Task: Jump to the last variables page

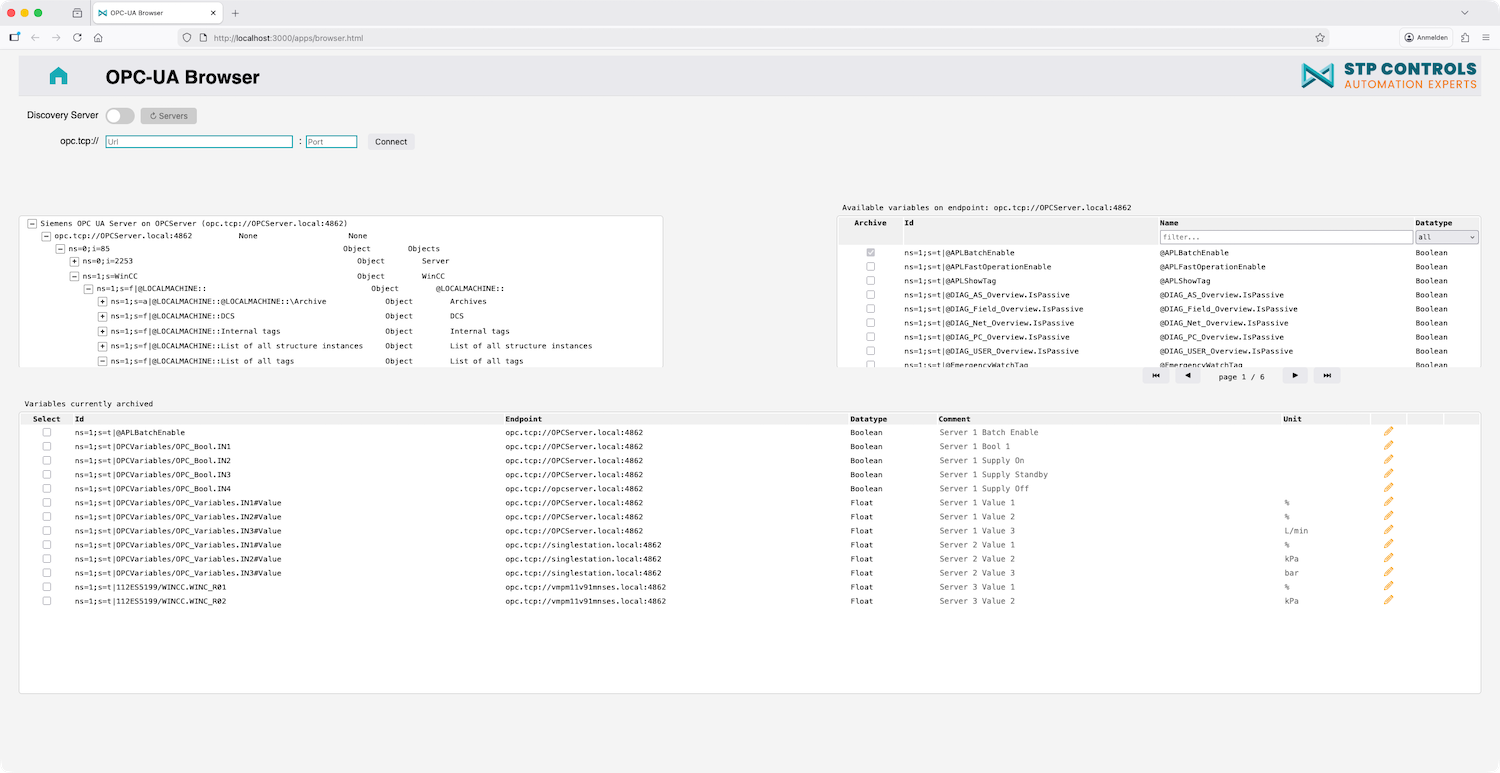Action: (1327, 375)
